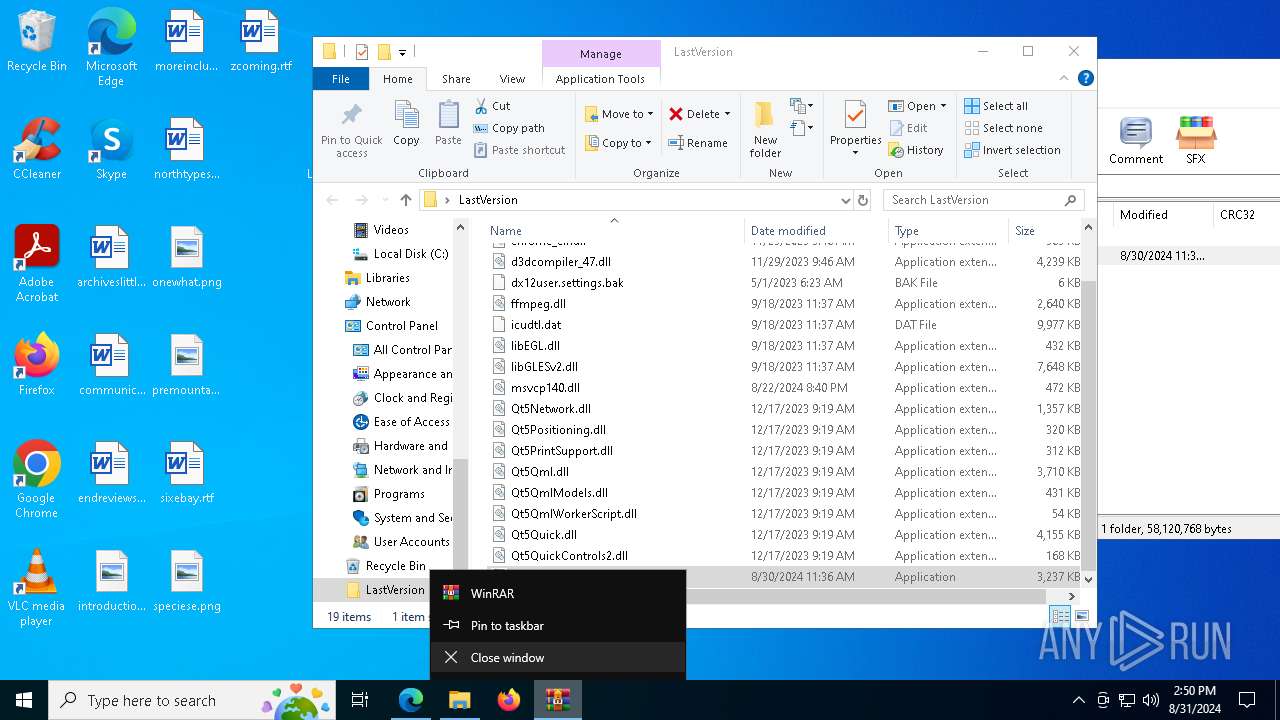The width and height of the screenshot is (1280, 720).
Task: Click Select all
Action: (996, 106)
